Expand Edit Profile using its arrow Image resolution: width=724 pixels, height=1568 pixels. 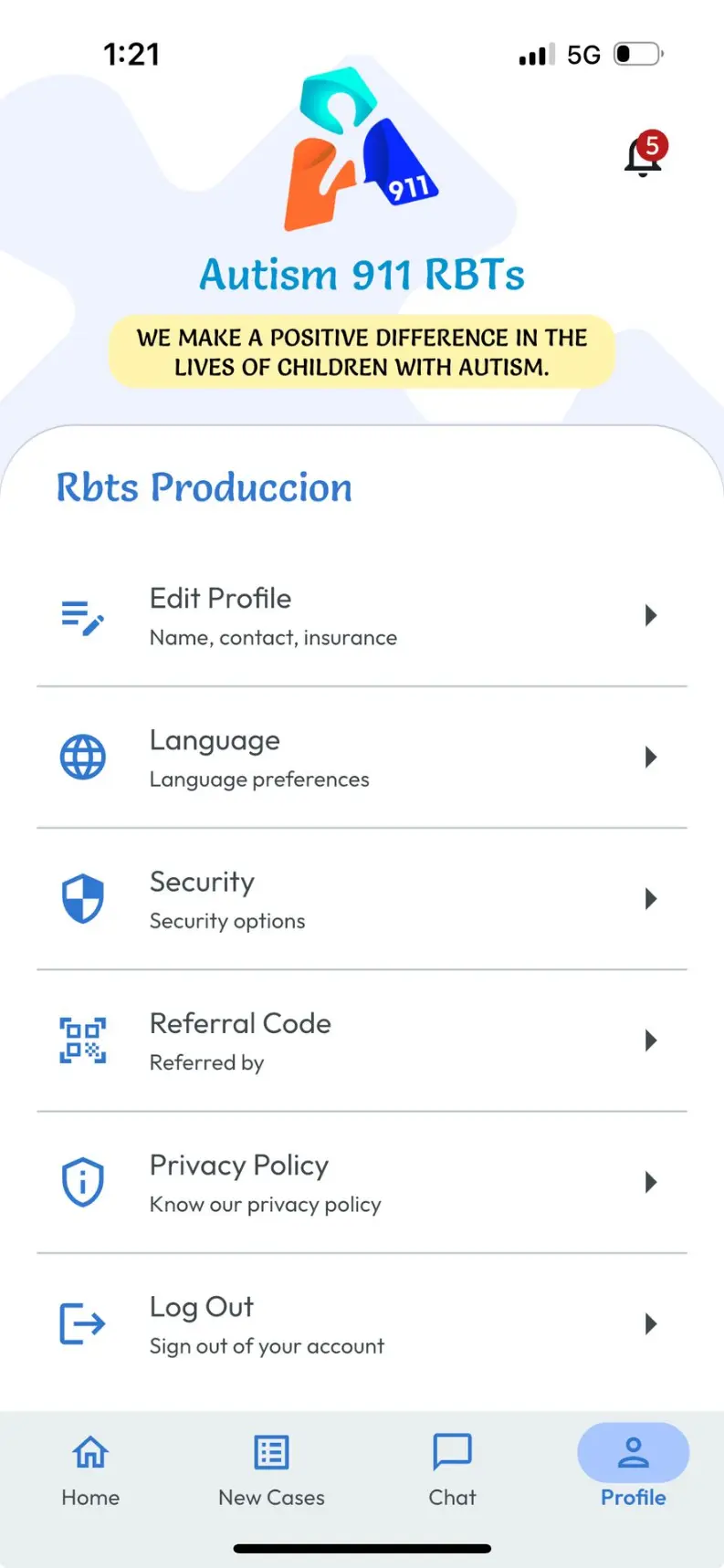(x=650, y=616)
